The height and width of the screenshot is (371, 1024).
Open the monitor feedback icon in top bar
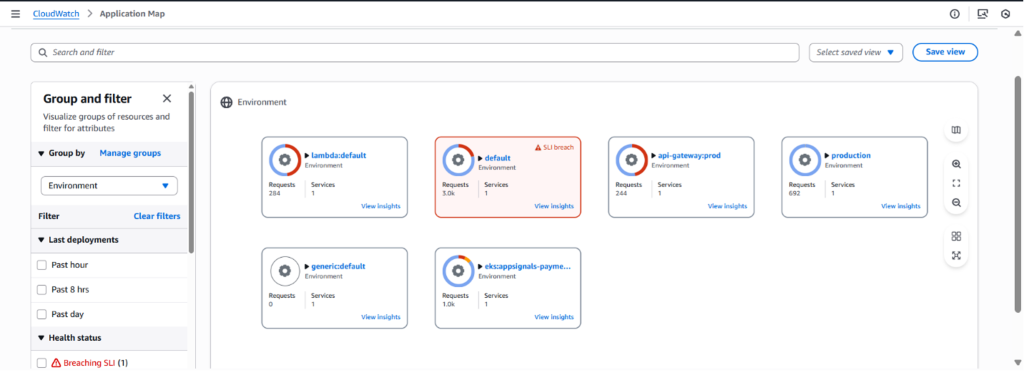tap(982, 14)
